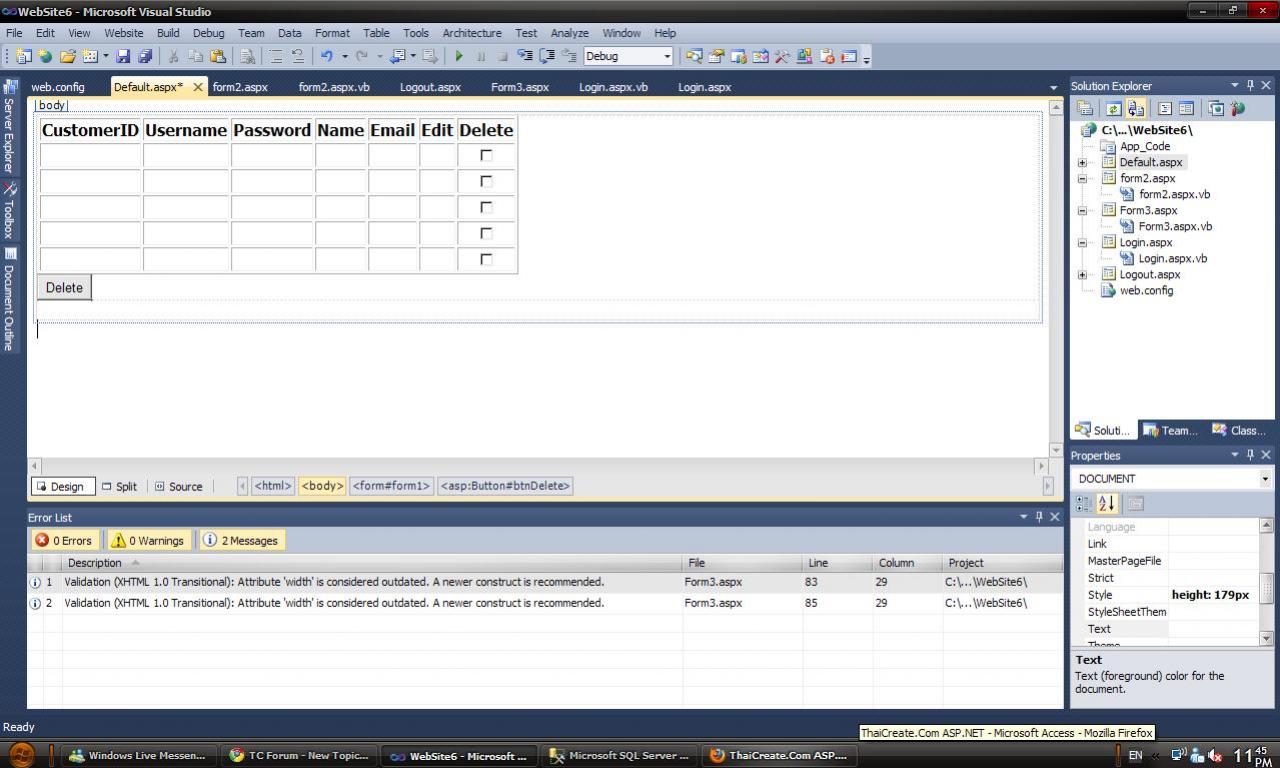Click the Delete button on the form
The width and height of the screenshot is (1280, 768).
(x=64, y=288)
